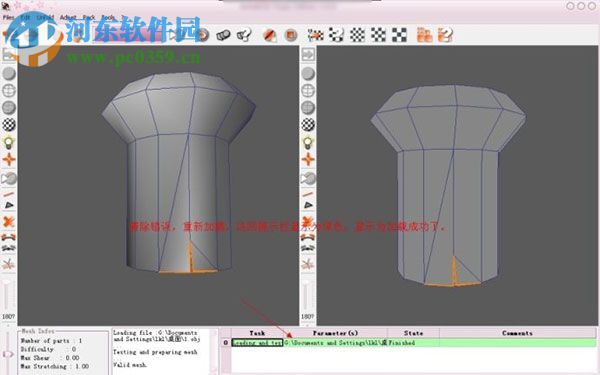Toggle the light bulb in left viewport toolbar
The height and width of the screenshot is (375, 600).
(x=9, y=142)
